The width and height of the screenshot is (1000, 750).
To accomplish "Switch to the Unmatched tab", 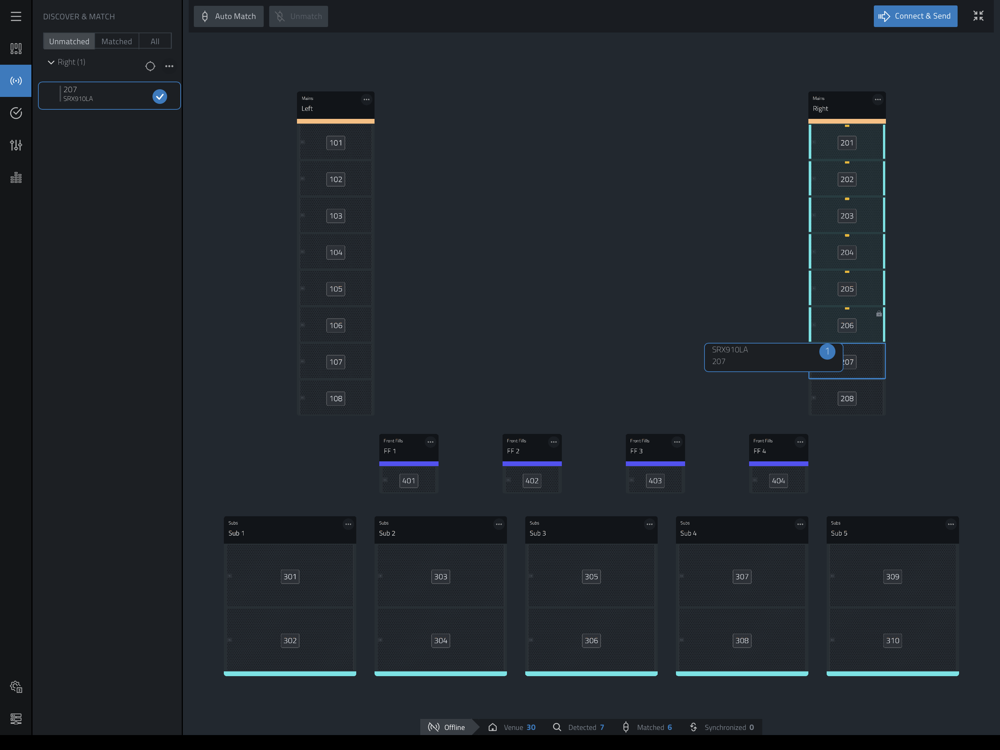I will [69, 41].
